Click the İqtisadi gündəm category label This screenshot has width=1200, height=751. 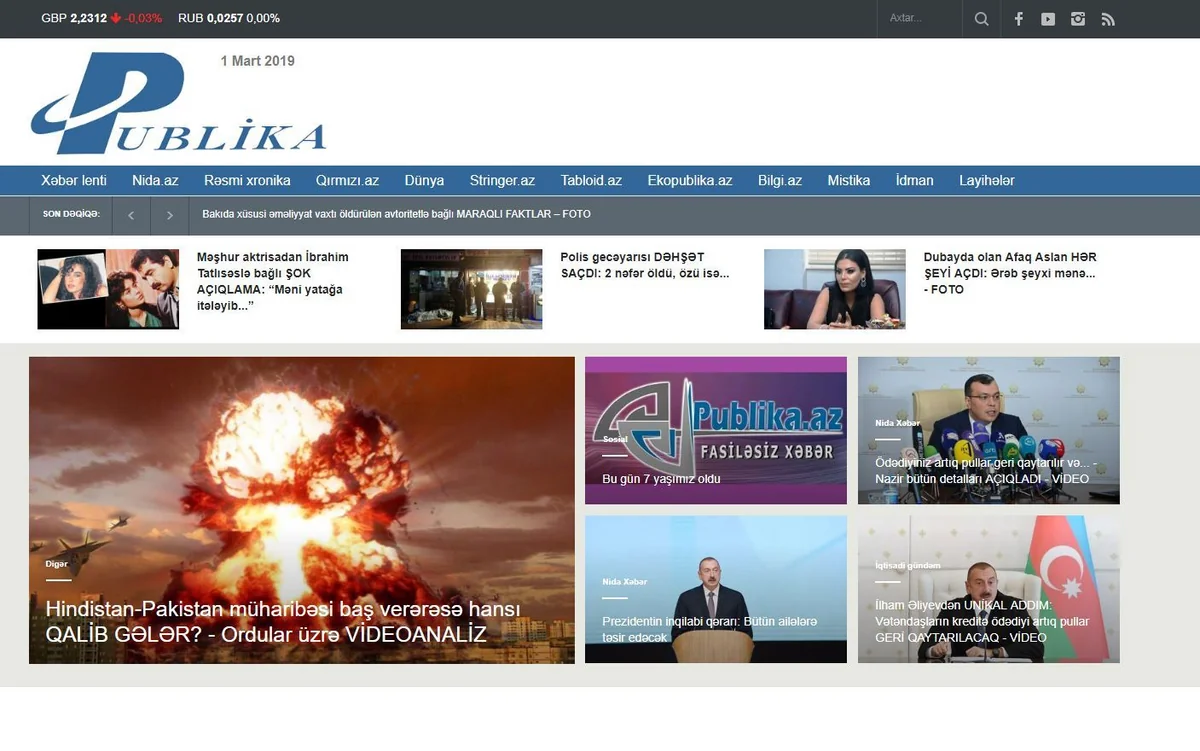pos(907,566)
